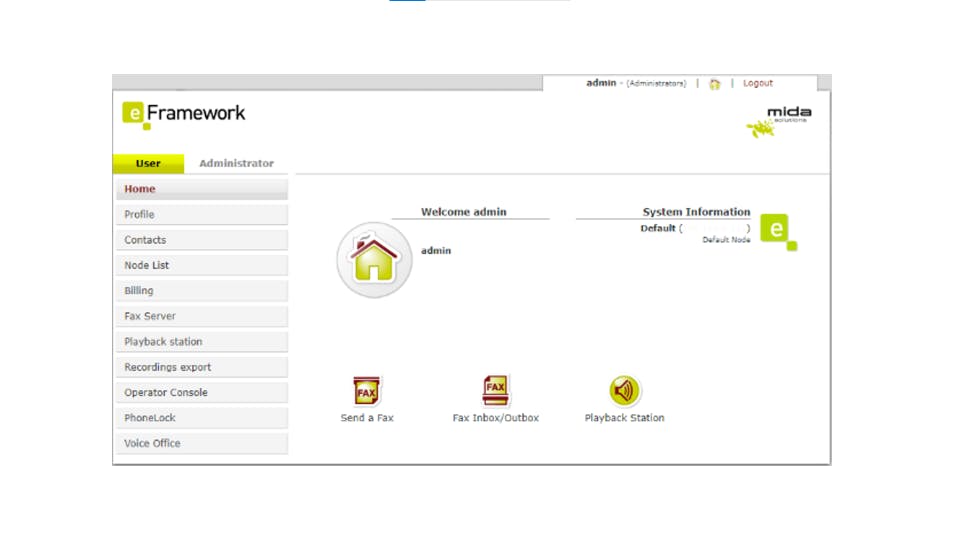Click the mida solutions logo

[x=779, y=121]
